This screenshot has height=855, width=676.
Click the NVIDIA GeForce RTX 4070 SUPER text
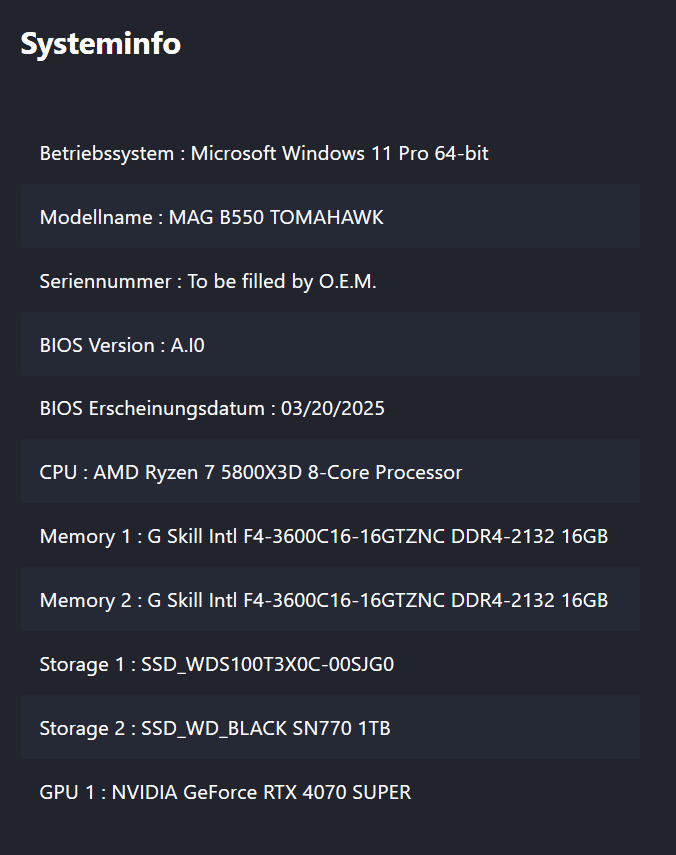pos(261,792)
